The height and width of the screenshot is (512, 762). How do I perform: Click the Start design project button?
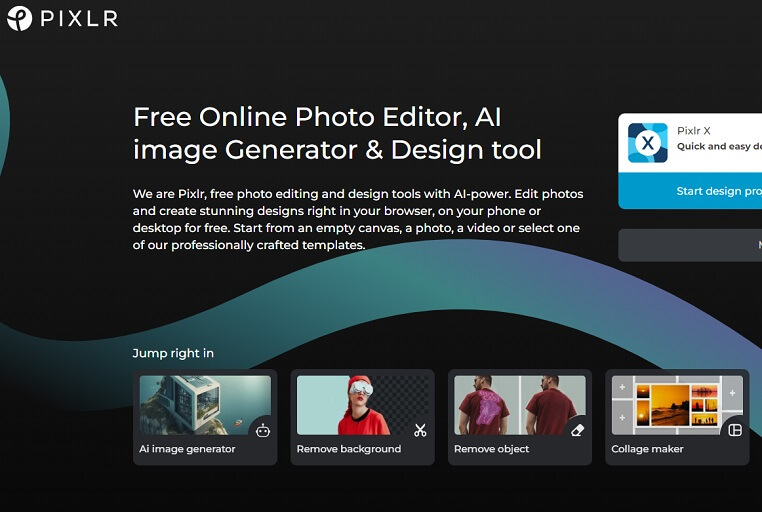690,191
